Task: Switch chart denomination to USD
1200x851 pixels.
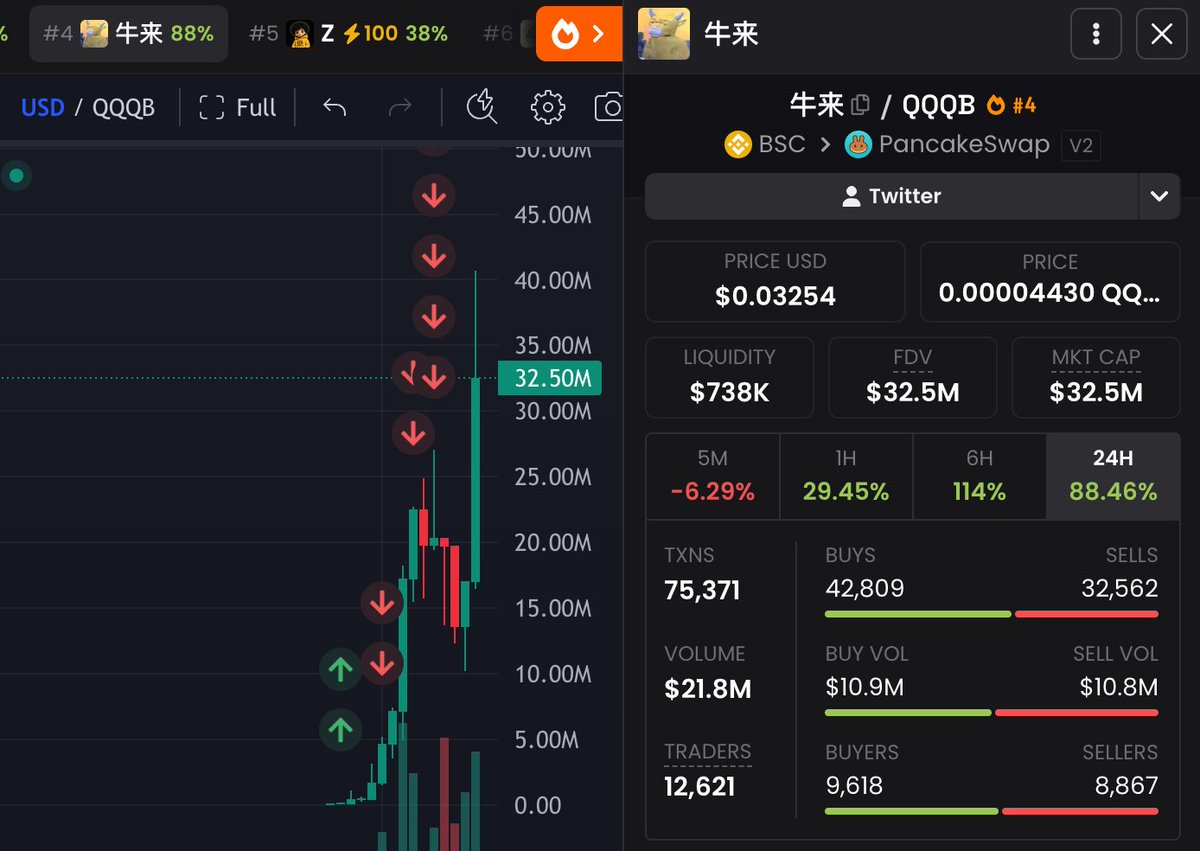Action: 43,107
